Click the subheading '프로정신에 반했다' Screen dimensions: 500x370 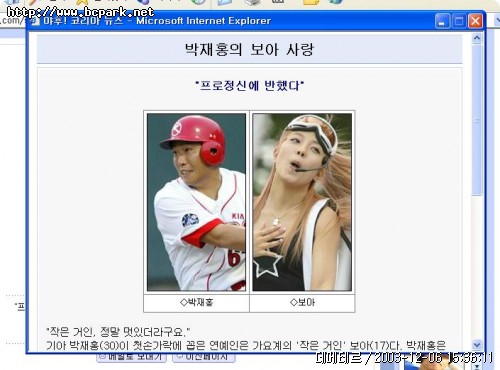tap(249, 86)
